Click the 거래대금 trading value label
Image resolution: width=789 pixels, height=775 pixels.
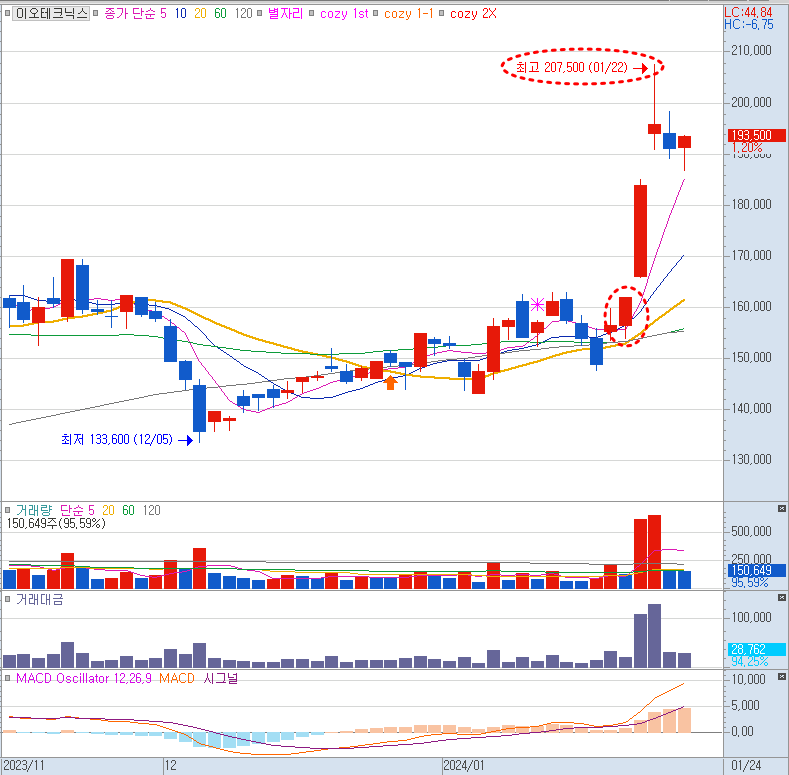click(39, 600)
